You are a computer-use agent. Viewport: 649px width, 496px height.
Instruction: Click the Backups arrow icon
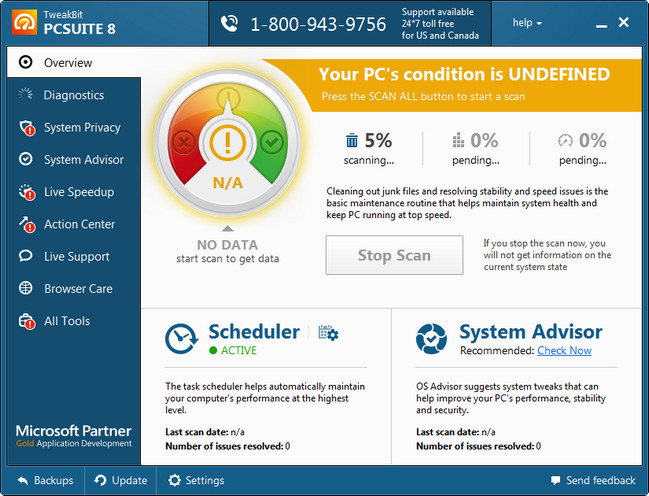click(x=23, y=480)
